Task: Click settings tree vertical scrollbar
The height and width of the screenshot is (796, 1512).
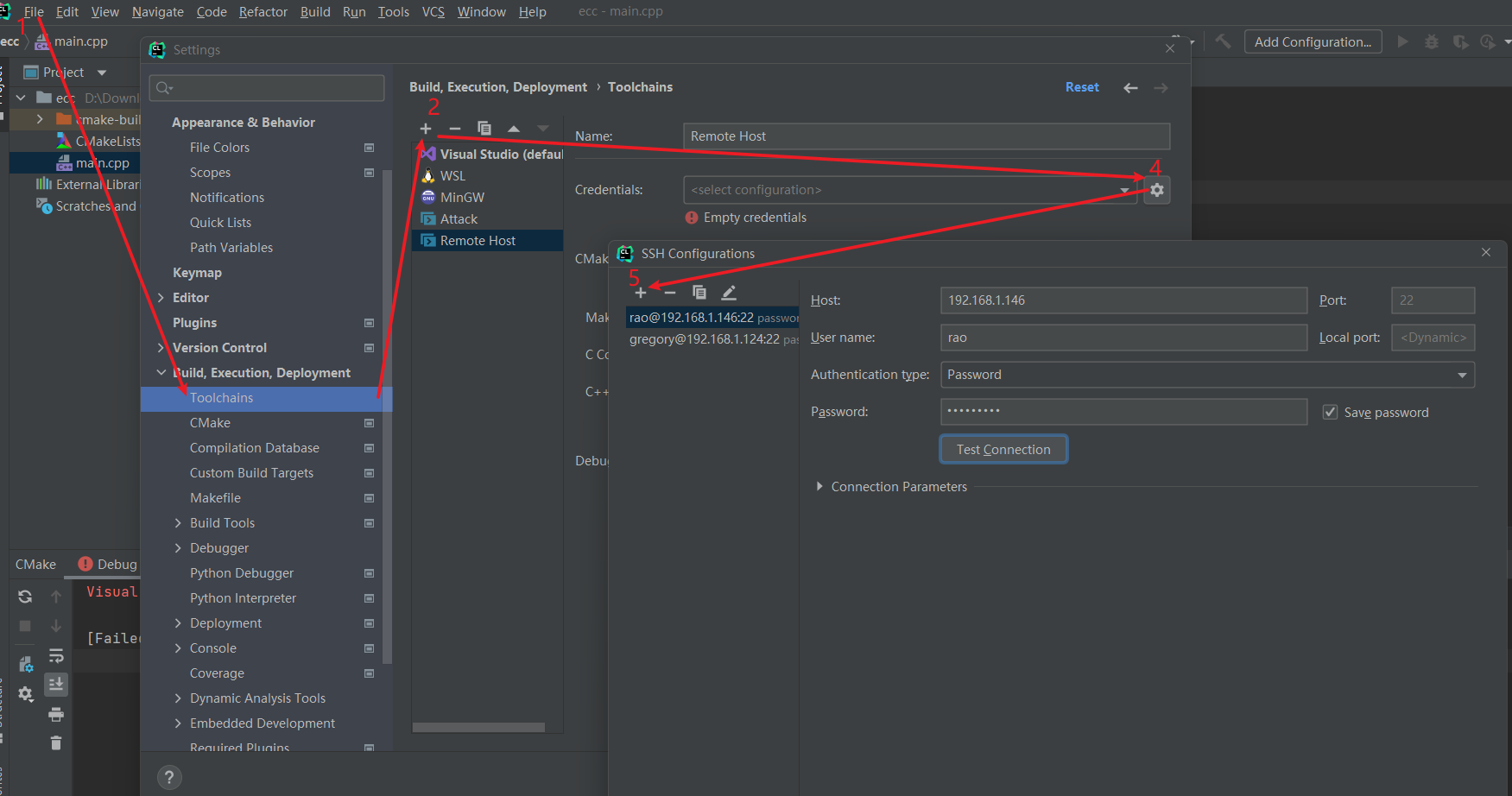Action: point(388,416)
